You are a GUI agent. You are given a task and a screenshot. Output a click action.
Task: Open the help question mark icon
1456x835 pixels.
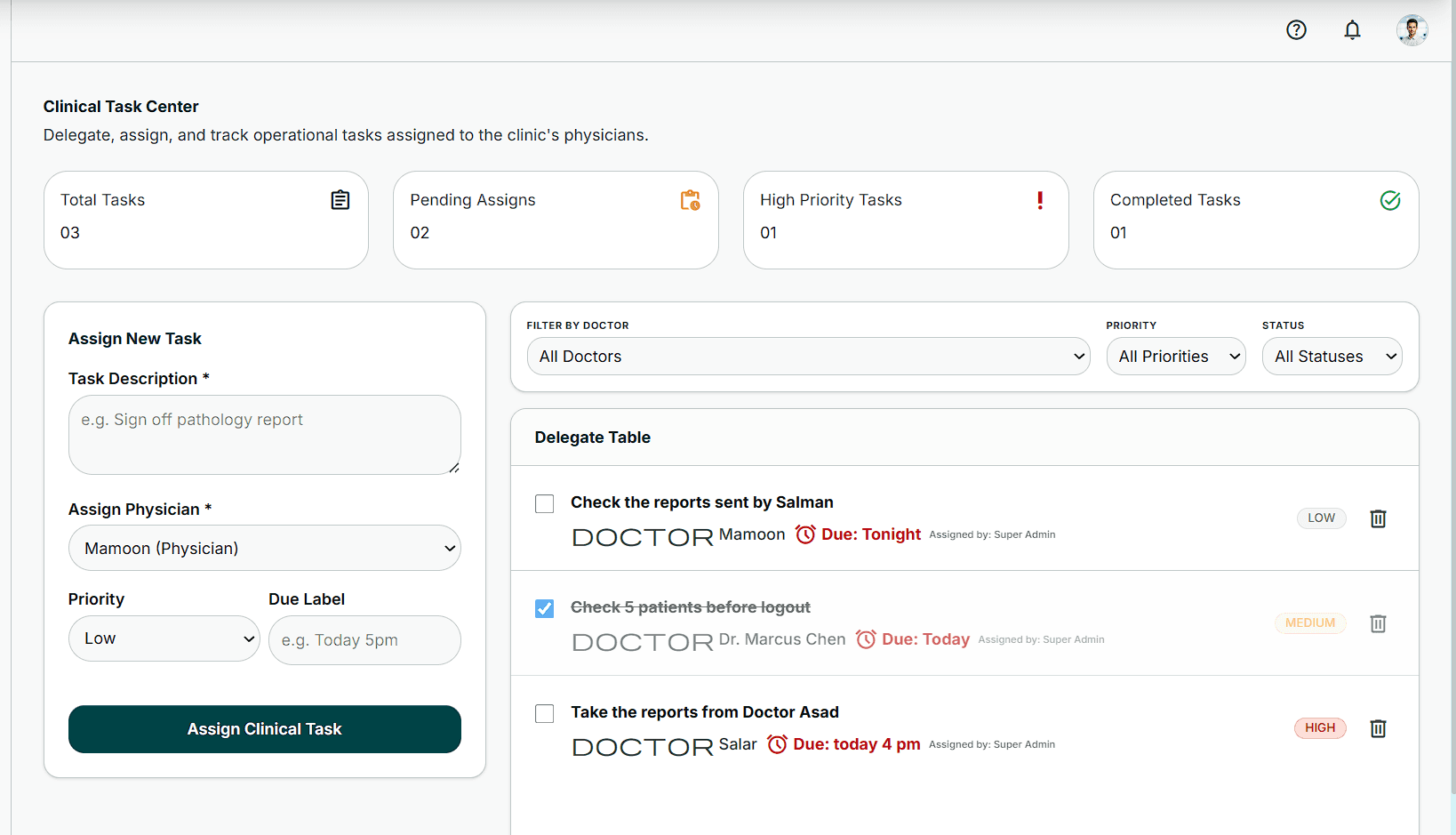(x=1296, y=30)
